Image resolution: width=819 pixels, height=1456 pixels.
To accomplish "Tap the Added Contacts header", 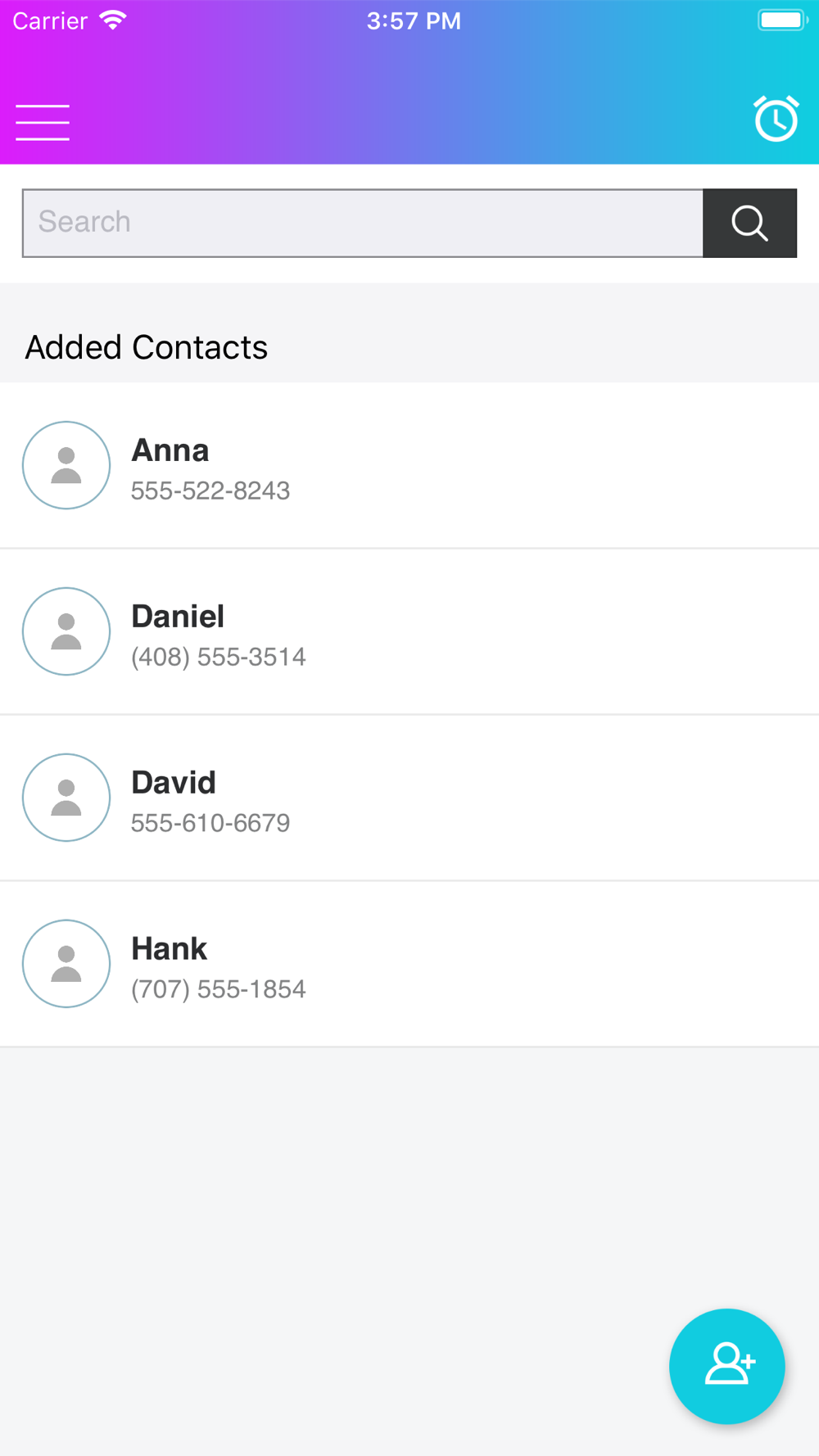I will (x=147, y=347).
